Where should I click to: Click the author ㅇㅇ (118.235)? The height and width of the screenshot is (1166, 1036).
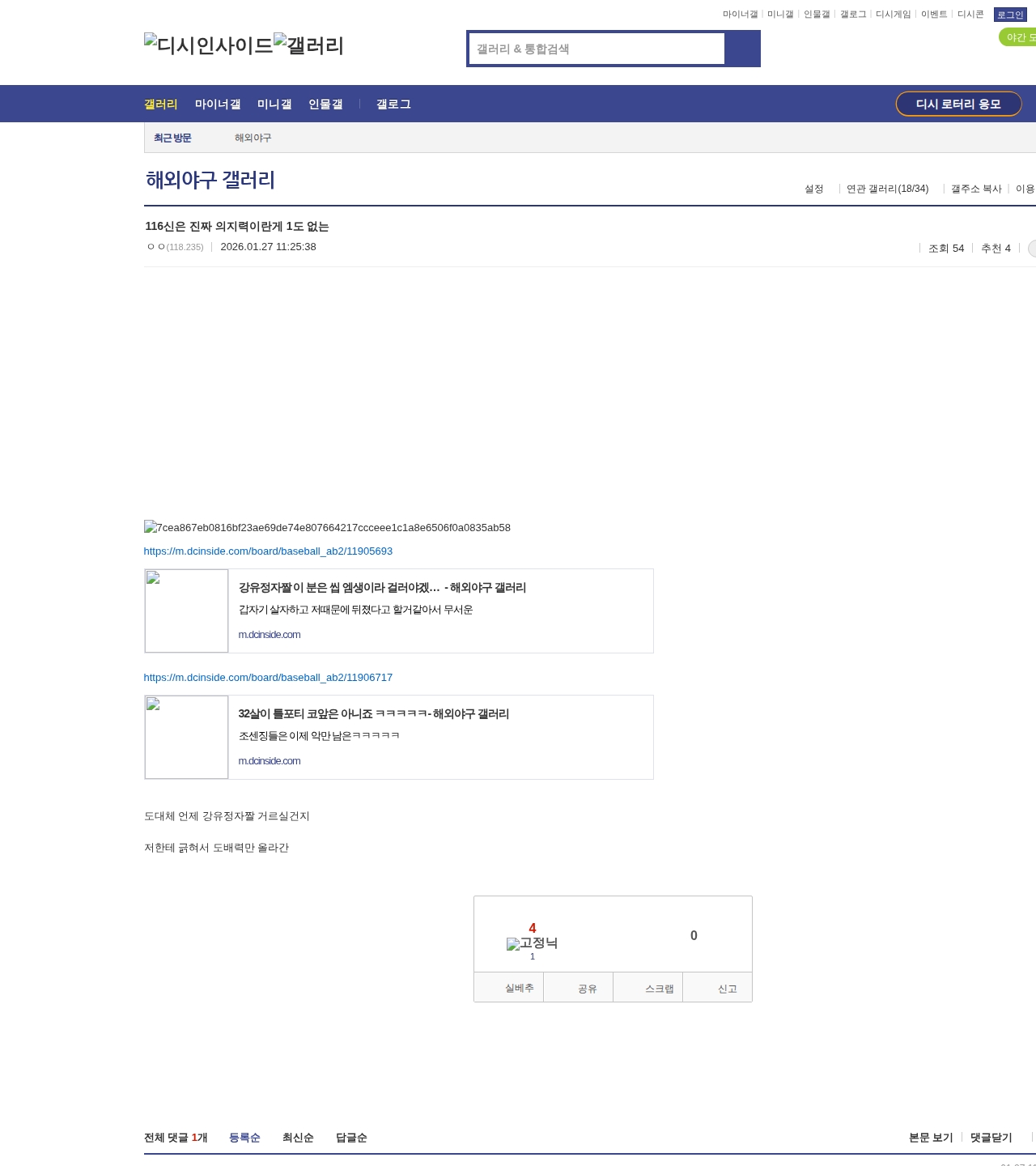pos(175,247)
